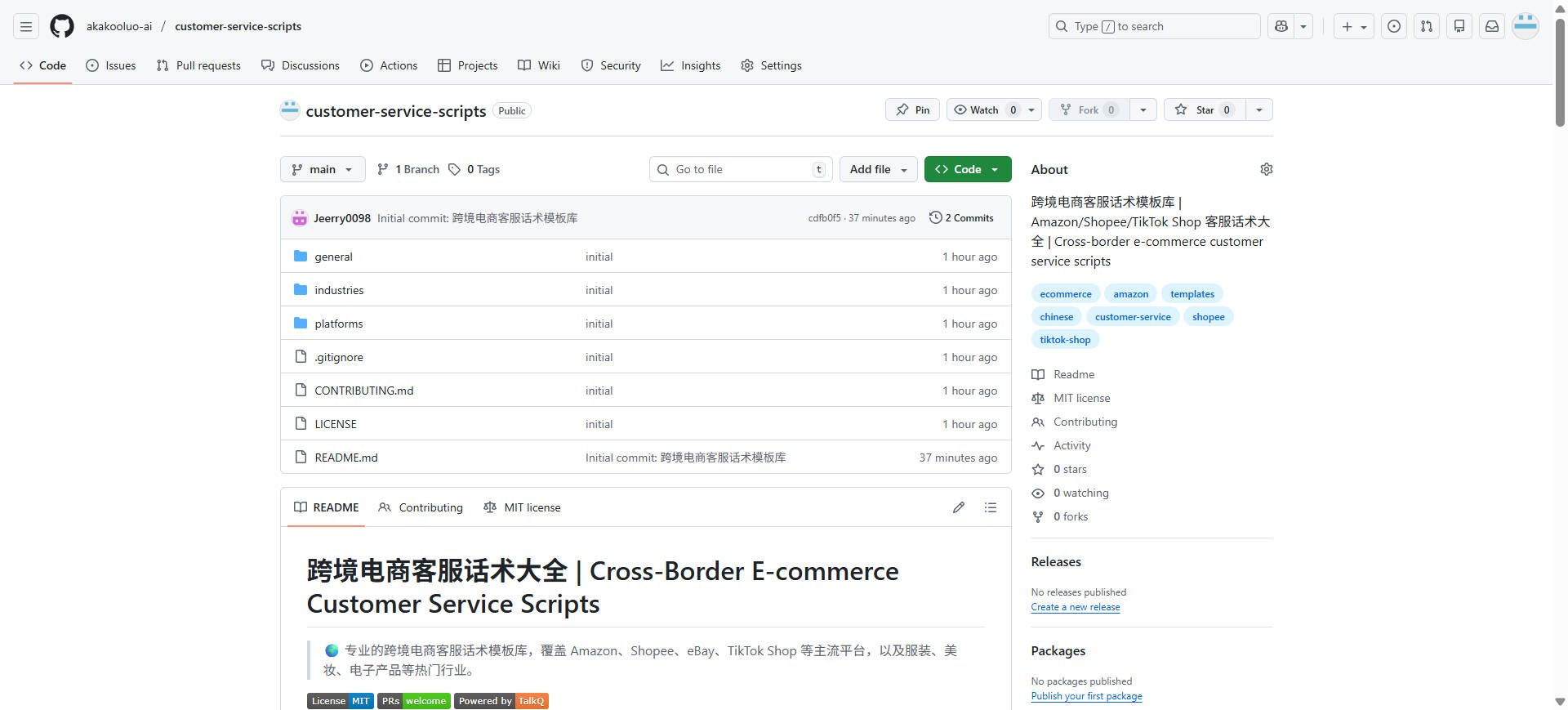1568x710 pixels.
Task: Open the Wiki tab
Action: (539, 65)
